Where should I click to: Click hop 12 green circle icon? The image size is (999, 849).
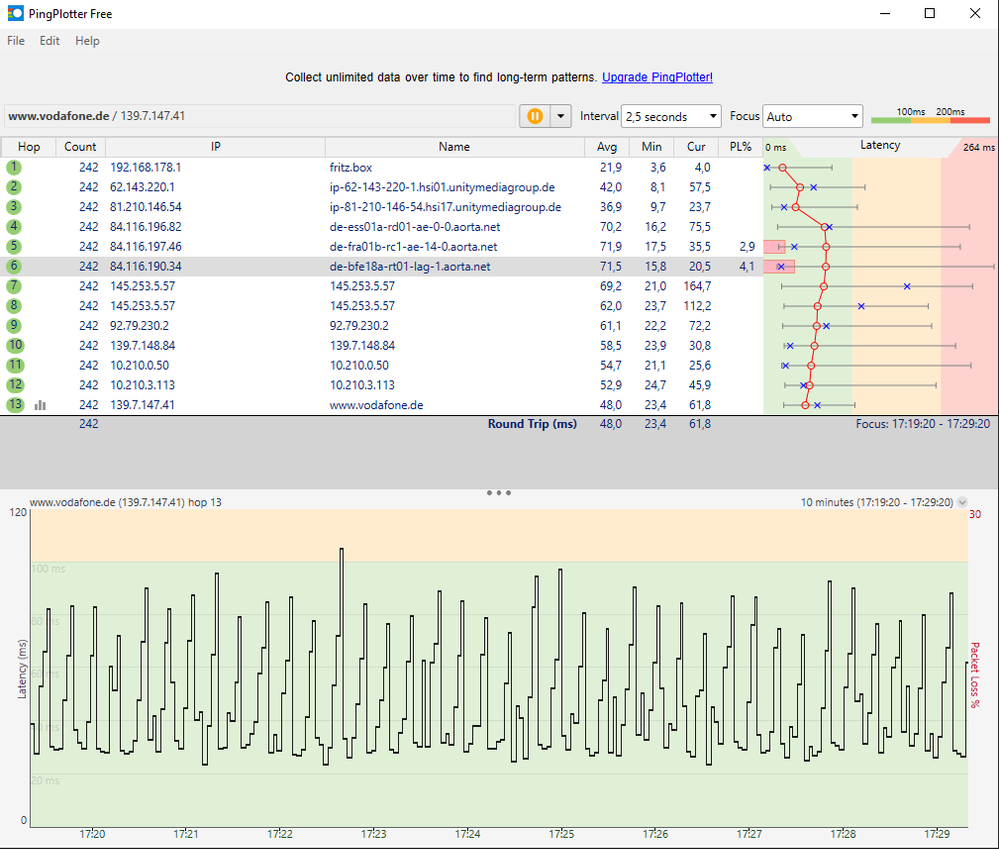click(x=15, y=385)
